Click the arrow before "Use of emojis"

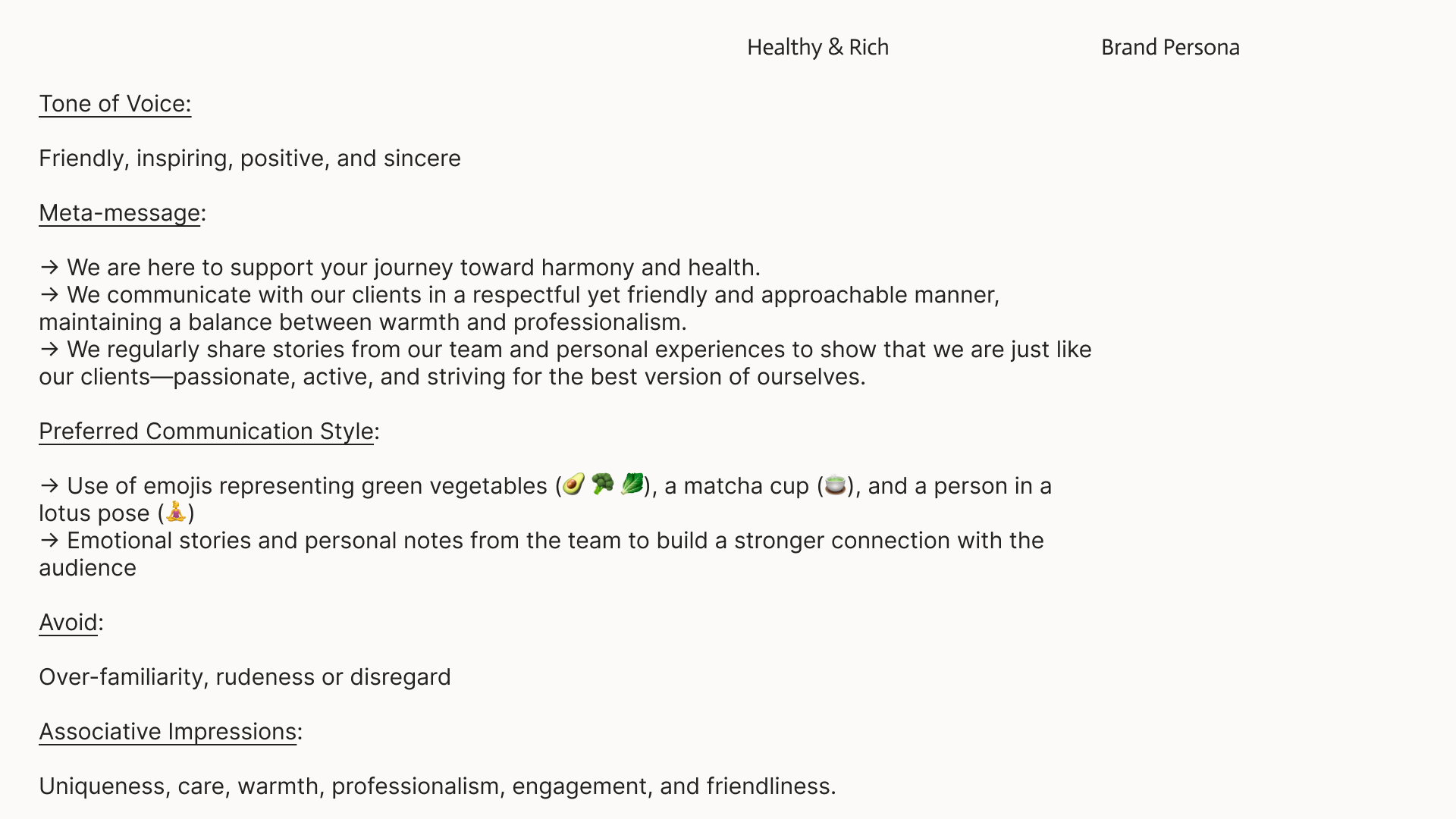click(49, 486)
